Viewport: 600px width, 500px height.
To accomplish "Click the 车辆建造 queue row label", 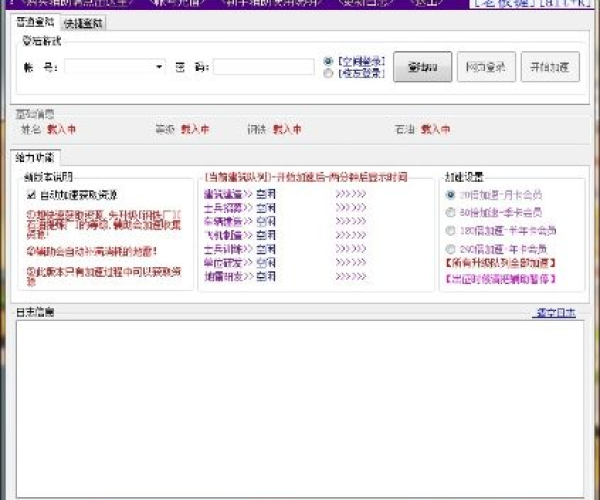I will click(x=223, y=221).
